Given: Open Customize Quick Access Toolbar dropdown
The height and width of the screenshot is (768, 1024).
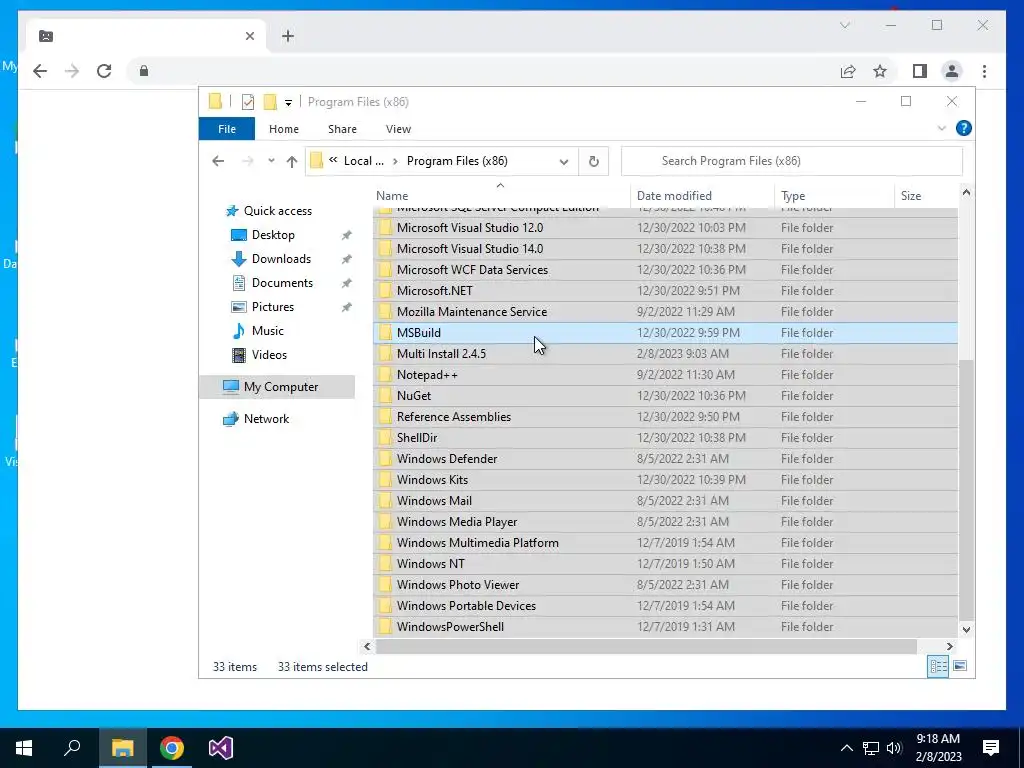Looking at the screenshot, I should click(x=288, y=103).
